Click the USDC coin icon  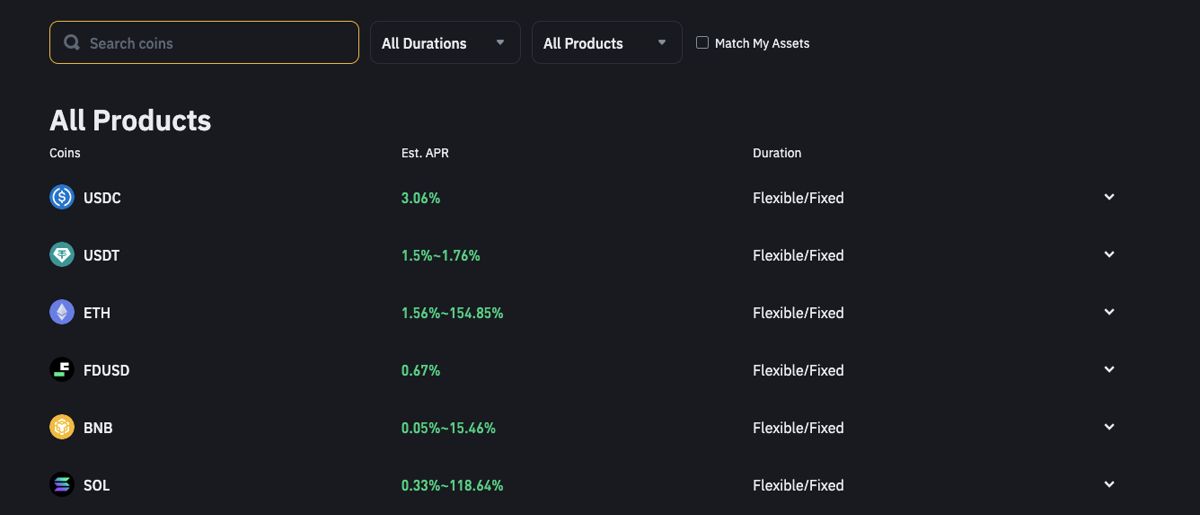(62, 197)
